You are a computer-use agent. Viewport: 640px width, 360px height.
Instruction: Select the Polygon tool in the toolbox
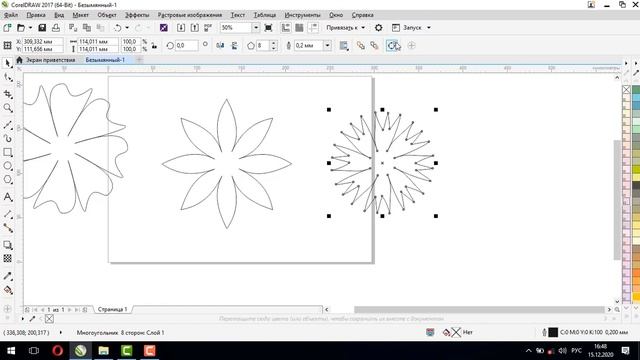pos(7,180)
